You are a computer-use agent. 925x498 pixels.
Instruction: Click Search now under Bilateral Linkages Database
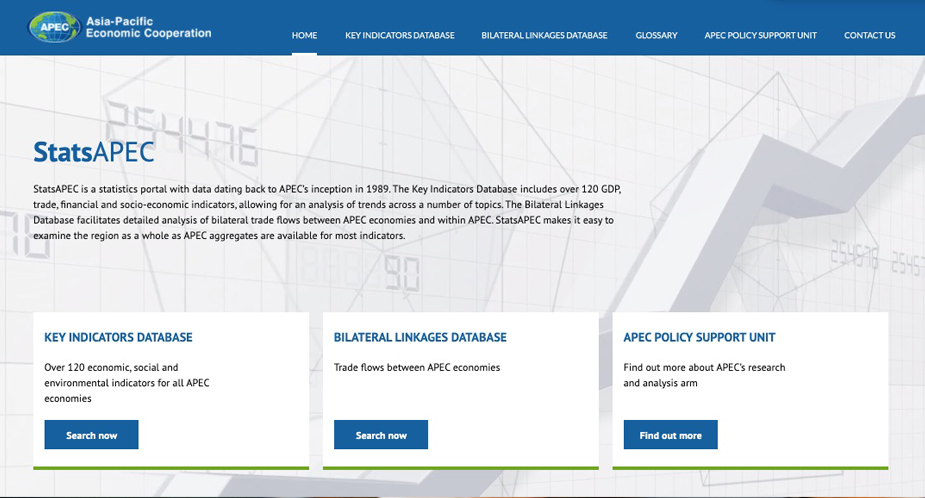click(x=381, y=435)
